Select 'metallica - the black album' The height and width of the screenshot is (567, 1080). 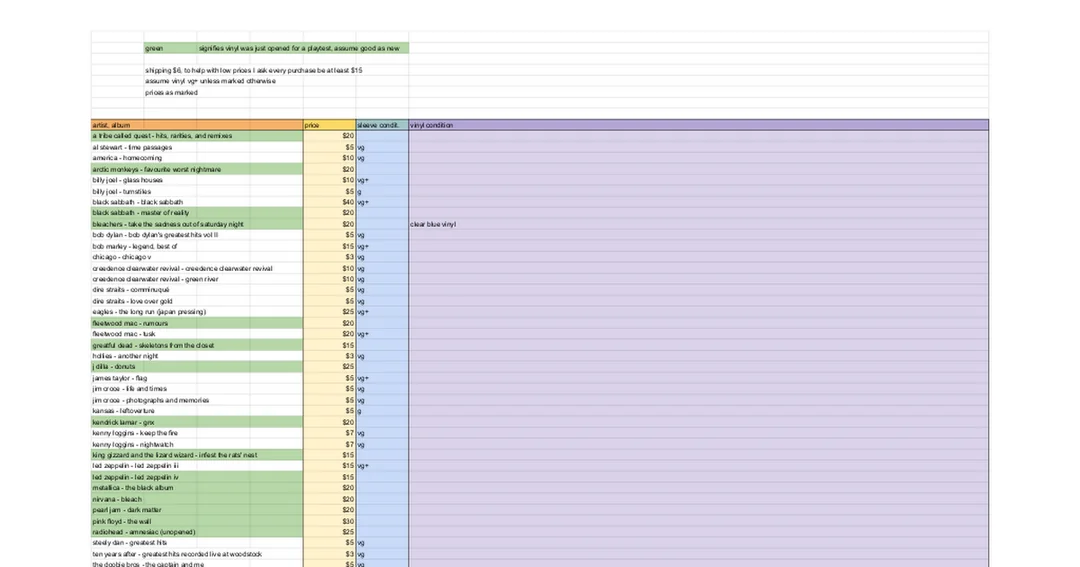pyautogui.click(x=197, y=488)
